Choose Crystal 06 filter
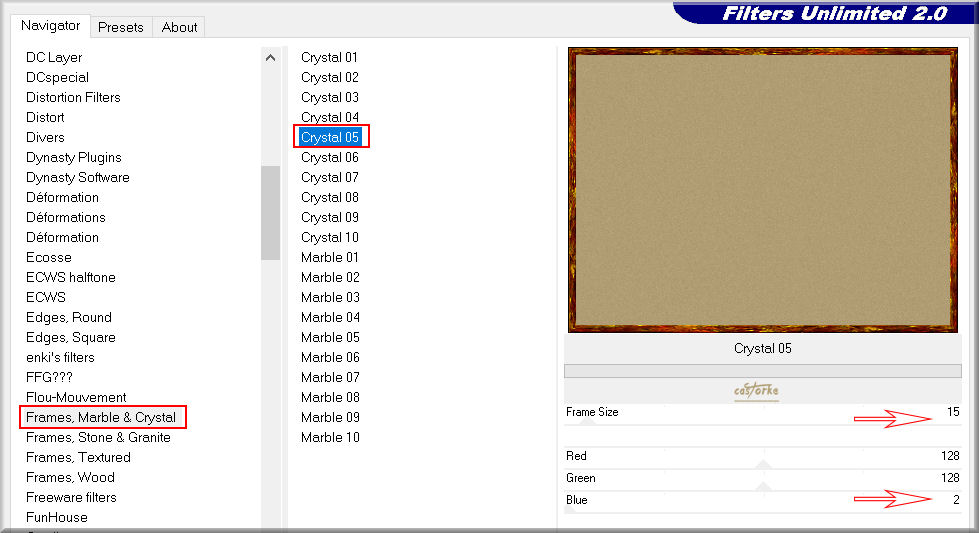 (330, 157)
